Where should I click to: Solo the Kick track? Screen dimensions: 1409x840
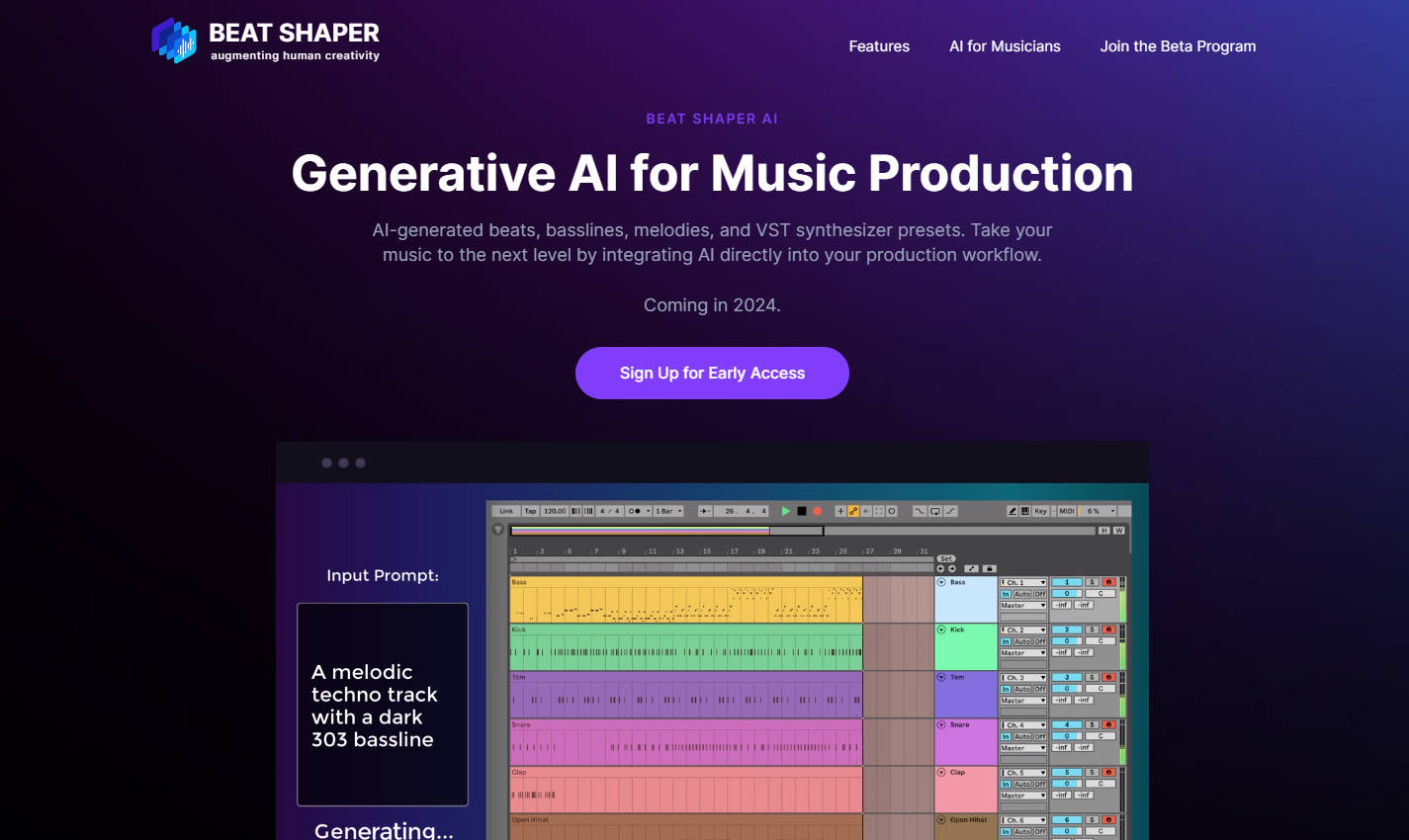tap(1093, 630)
